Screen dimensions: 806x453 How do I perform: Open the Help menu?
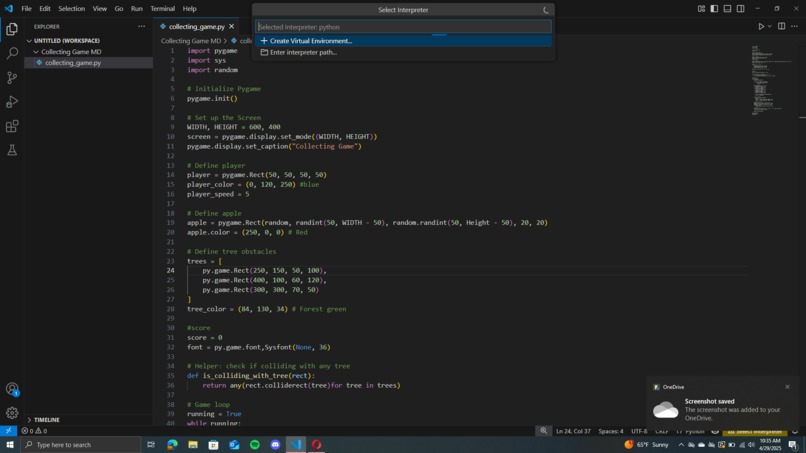(190, 9)
